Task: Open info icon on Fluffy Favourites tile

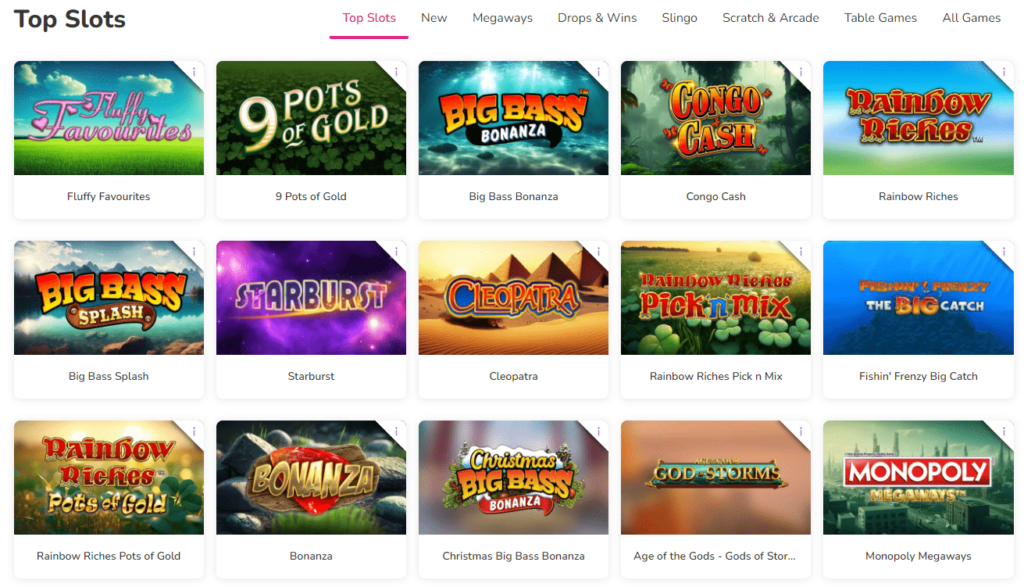Action: (x=195, y=72)
